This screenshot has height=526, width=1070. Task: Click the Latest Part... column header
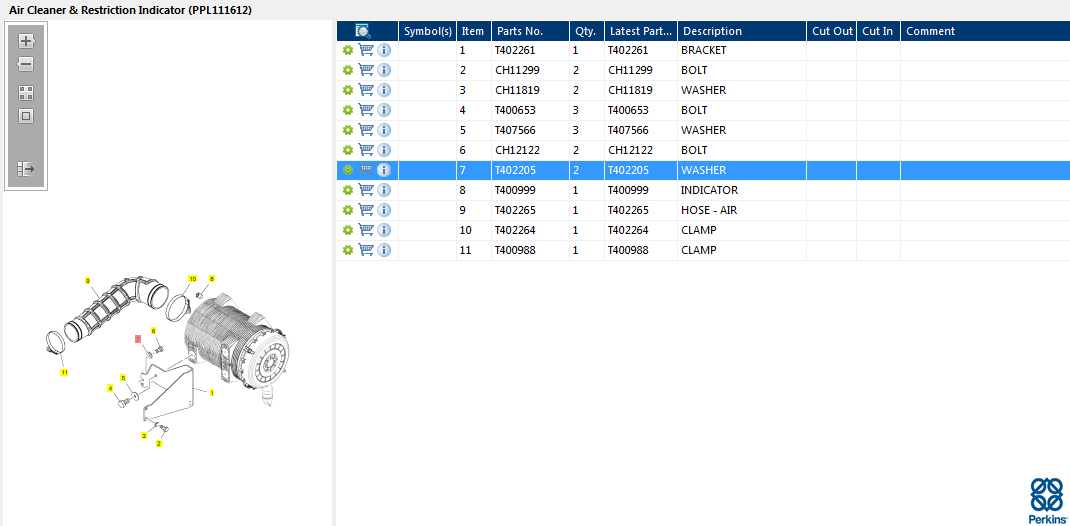pos(641,31)
